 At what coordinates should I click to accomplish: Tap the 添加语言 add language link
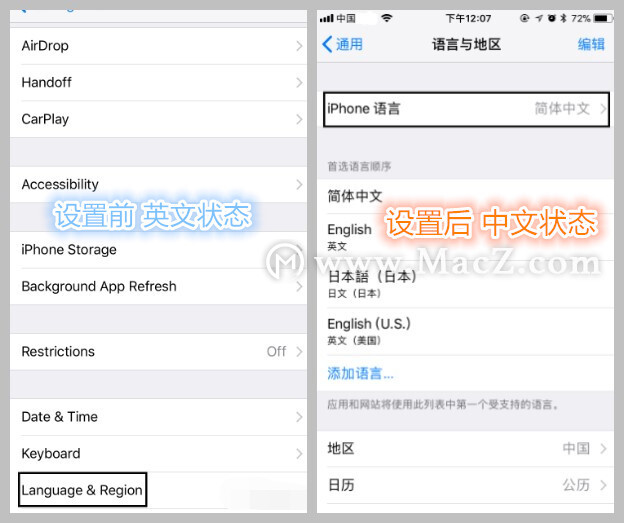tap(361, 373)
